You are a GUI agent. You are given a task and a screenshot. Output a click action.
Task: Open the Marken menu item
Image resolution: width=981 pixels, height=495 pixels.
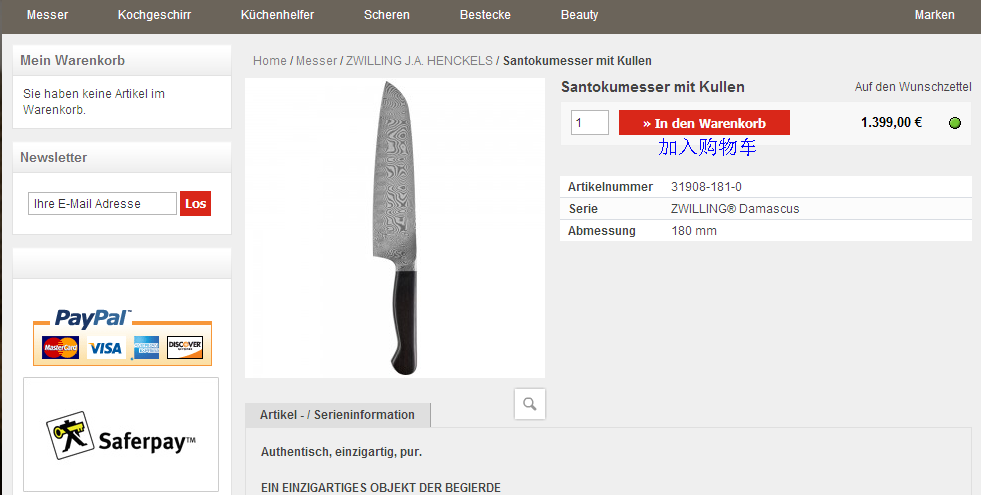934,14
